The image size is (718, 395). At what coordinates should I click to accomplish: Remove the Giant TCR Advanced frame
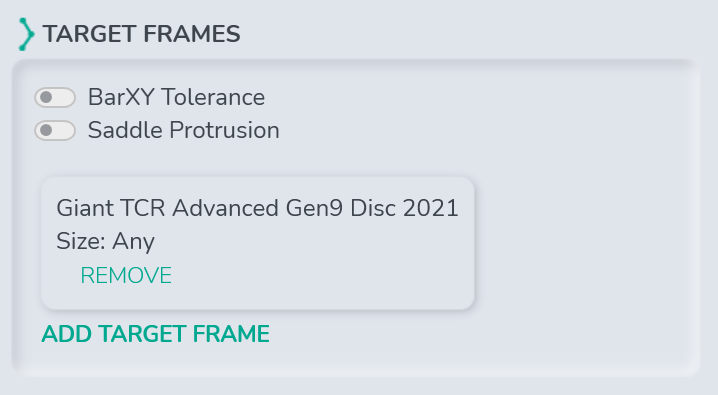[x=126, y=275]
